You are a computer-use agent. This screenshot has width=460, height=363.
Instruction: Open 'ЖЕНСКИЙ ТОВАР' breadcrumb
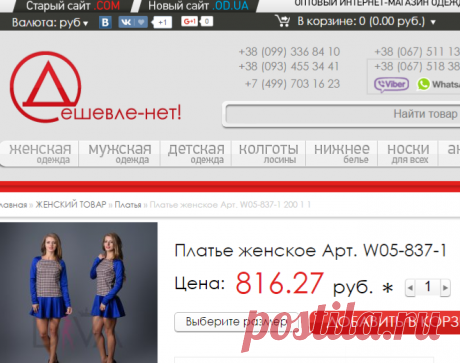pos(71,204)
